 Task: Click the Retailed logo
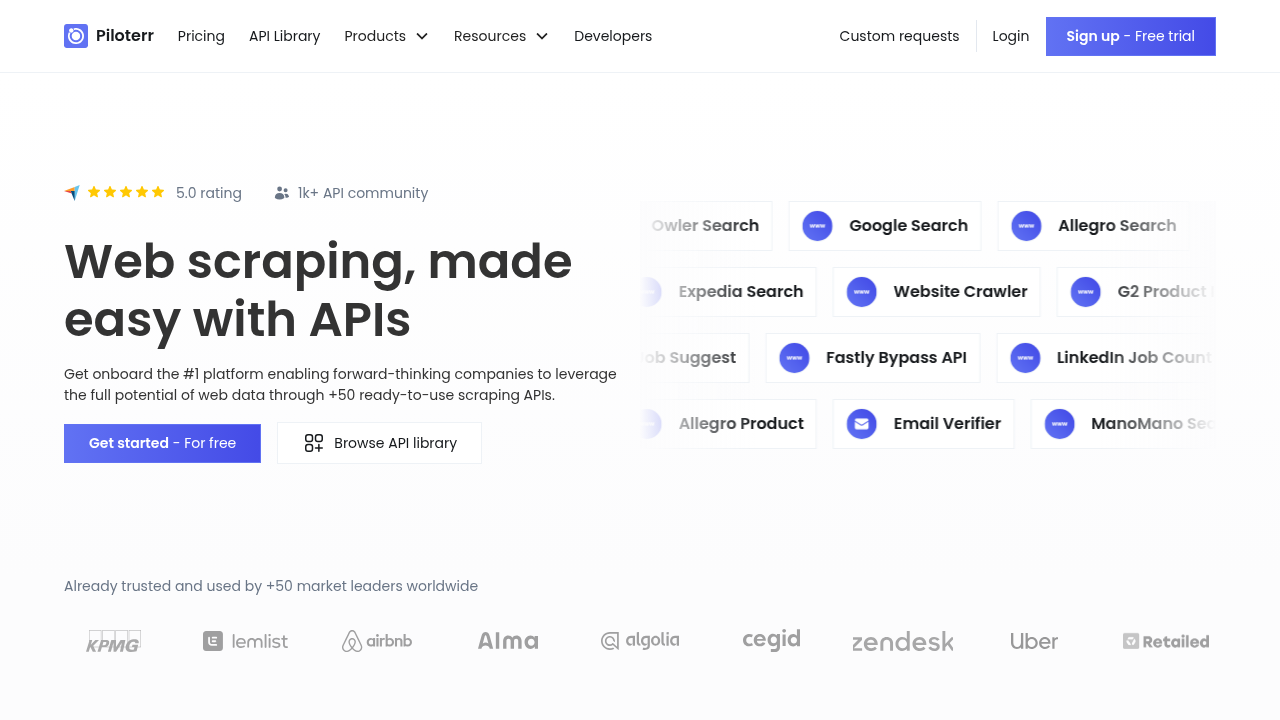point(1166,641)
